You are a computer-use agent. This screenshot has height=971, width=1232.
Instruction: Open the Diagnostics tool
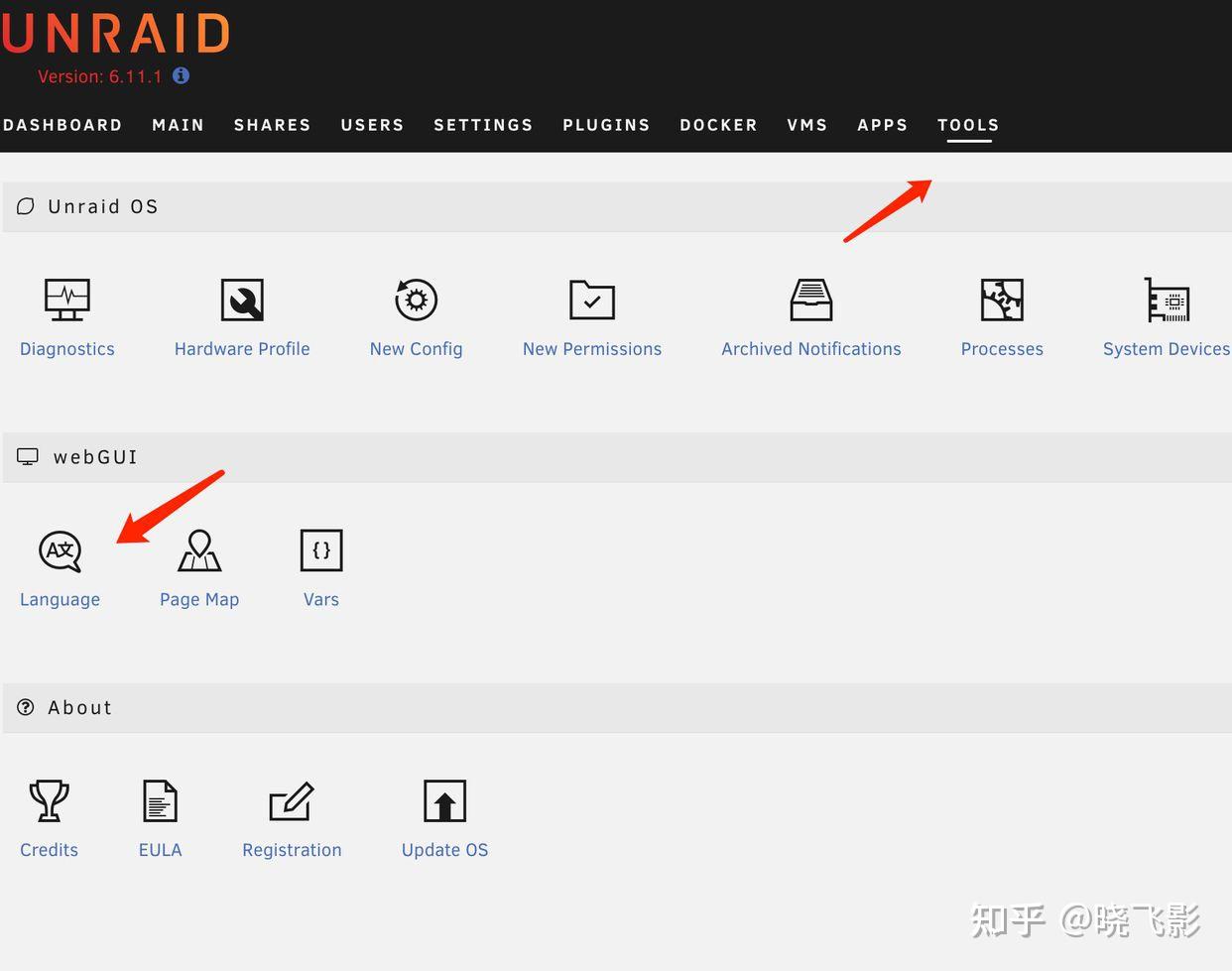(x=66, y=315)
